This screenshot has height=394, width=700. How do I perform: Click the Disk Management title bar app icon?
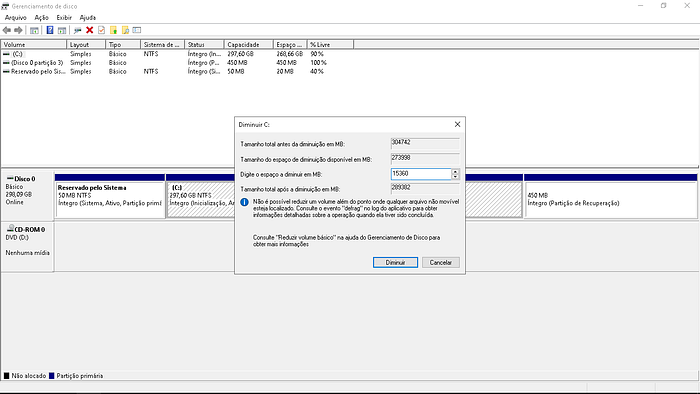pos(5,6)
